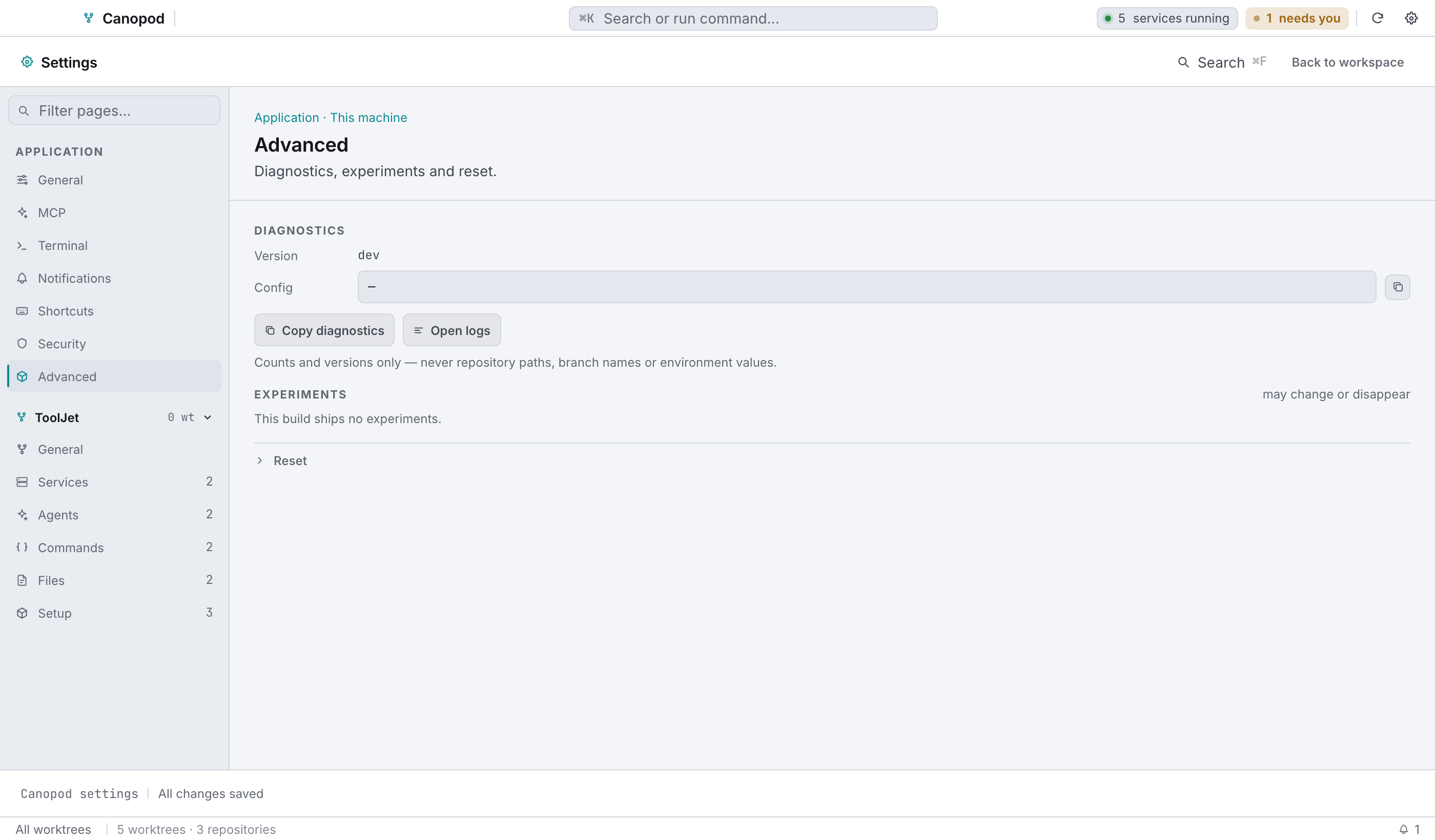Image resolution: width=1435 pixels, height=840 pixels.
Task: Expand the Reset section
Action: [281, 460]
